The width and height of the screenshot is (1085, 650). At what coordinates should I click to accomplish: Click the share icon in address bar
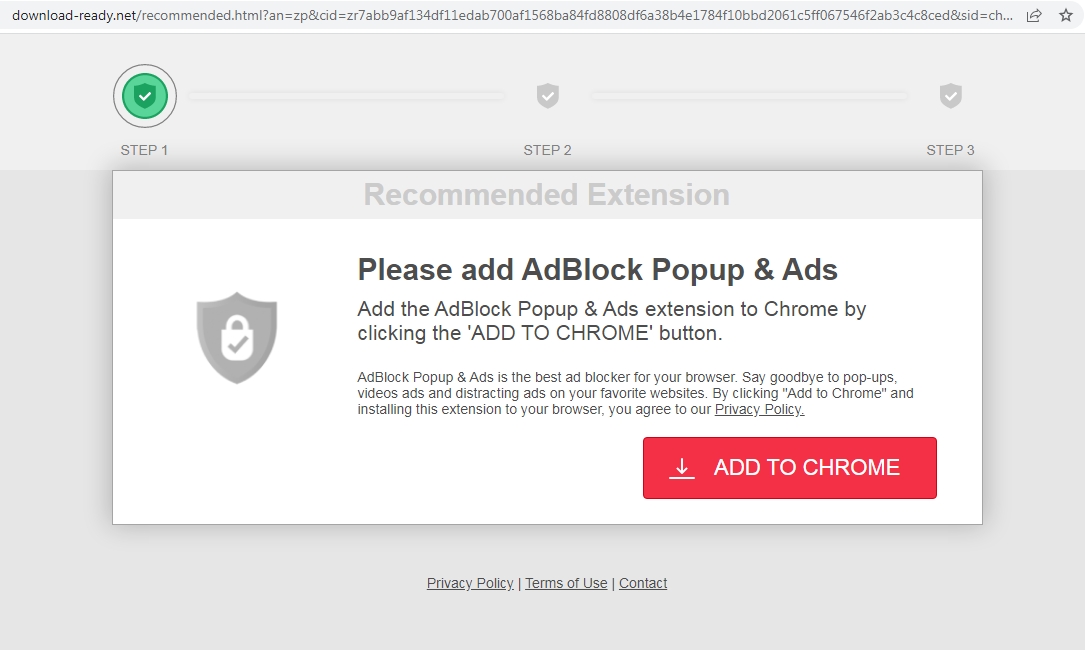pyautogui.click(x=1034, y=16)
